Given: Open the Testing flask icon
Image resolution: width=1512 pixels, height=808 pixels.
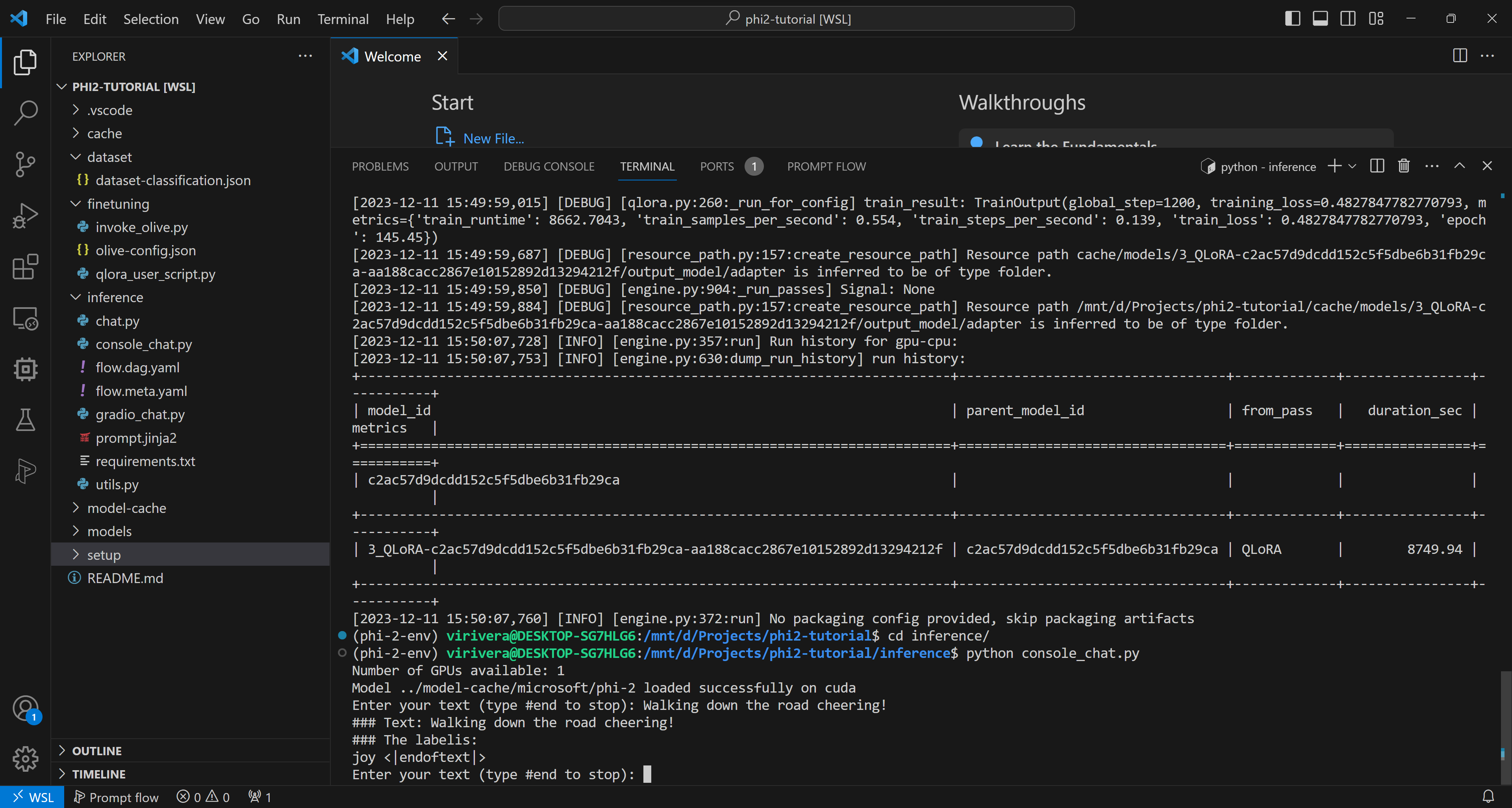Looking at the screenshot, I should coord(25,420).
